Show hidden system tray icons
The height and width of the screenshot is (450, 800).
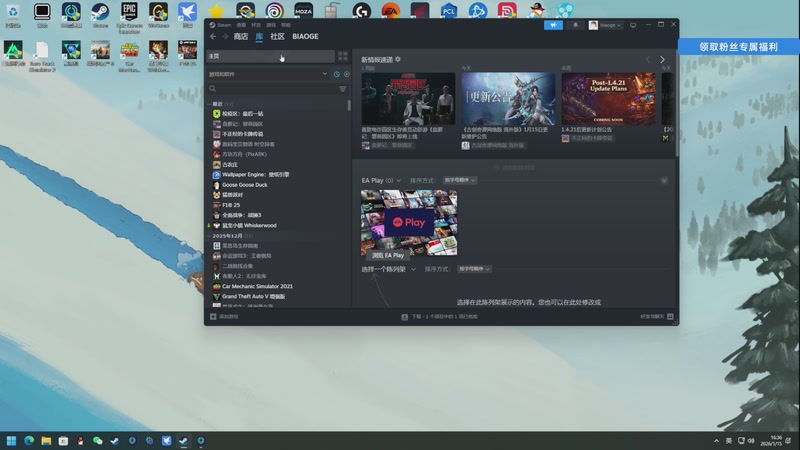[716, 441]
